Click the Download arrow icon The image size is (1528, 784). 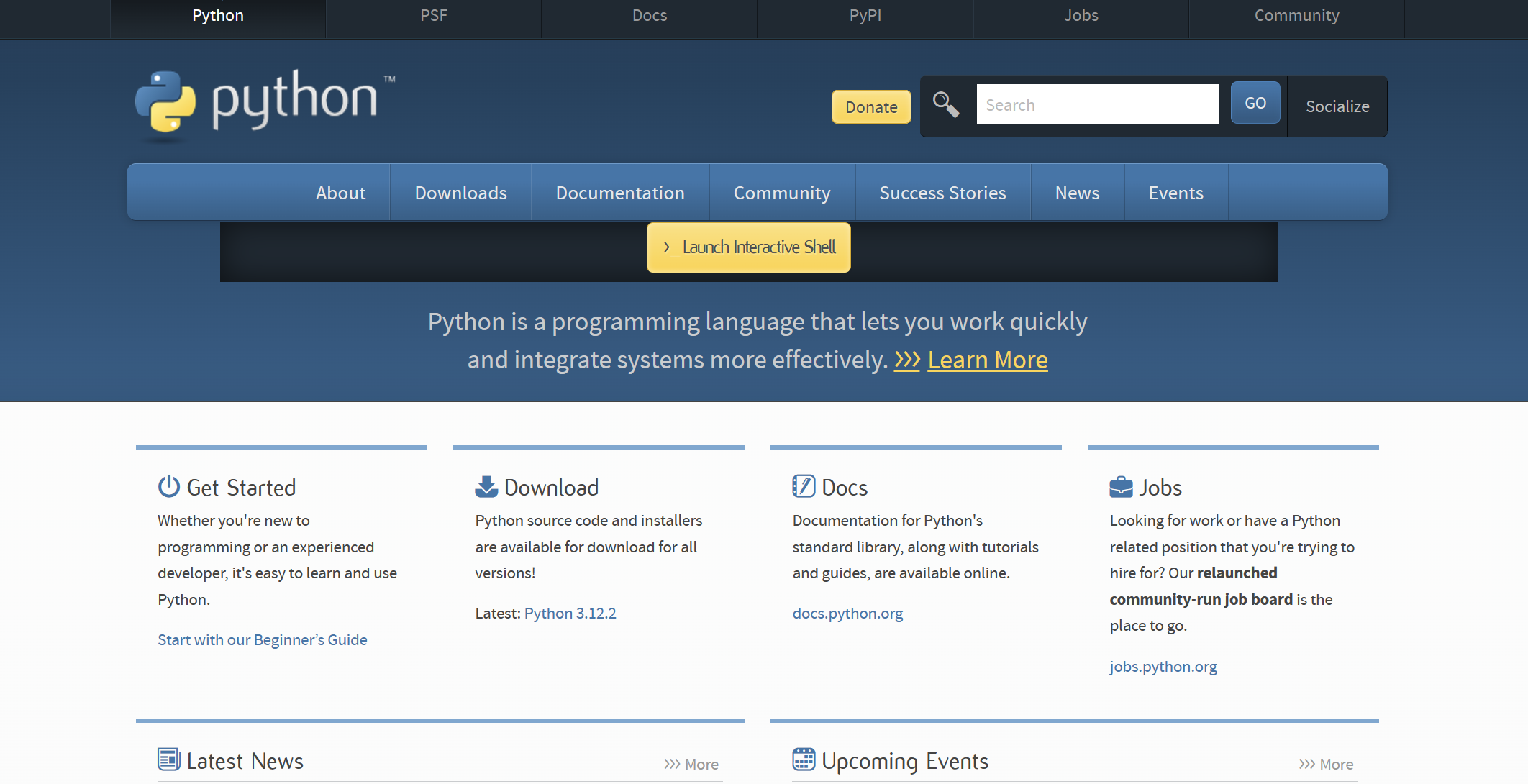486,486
